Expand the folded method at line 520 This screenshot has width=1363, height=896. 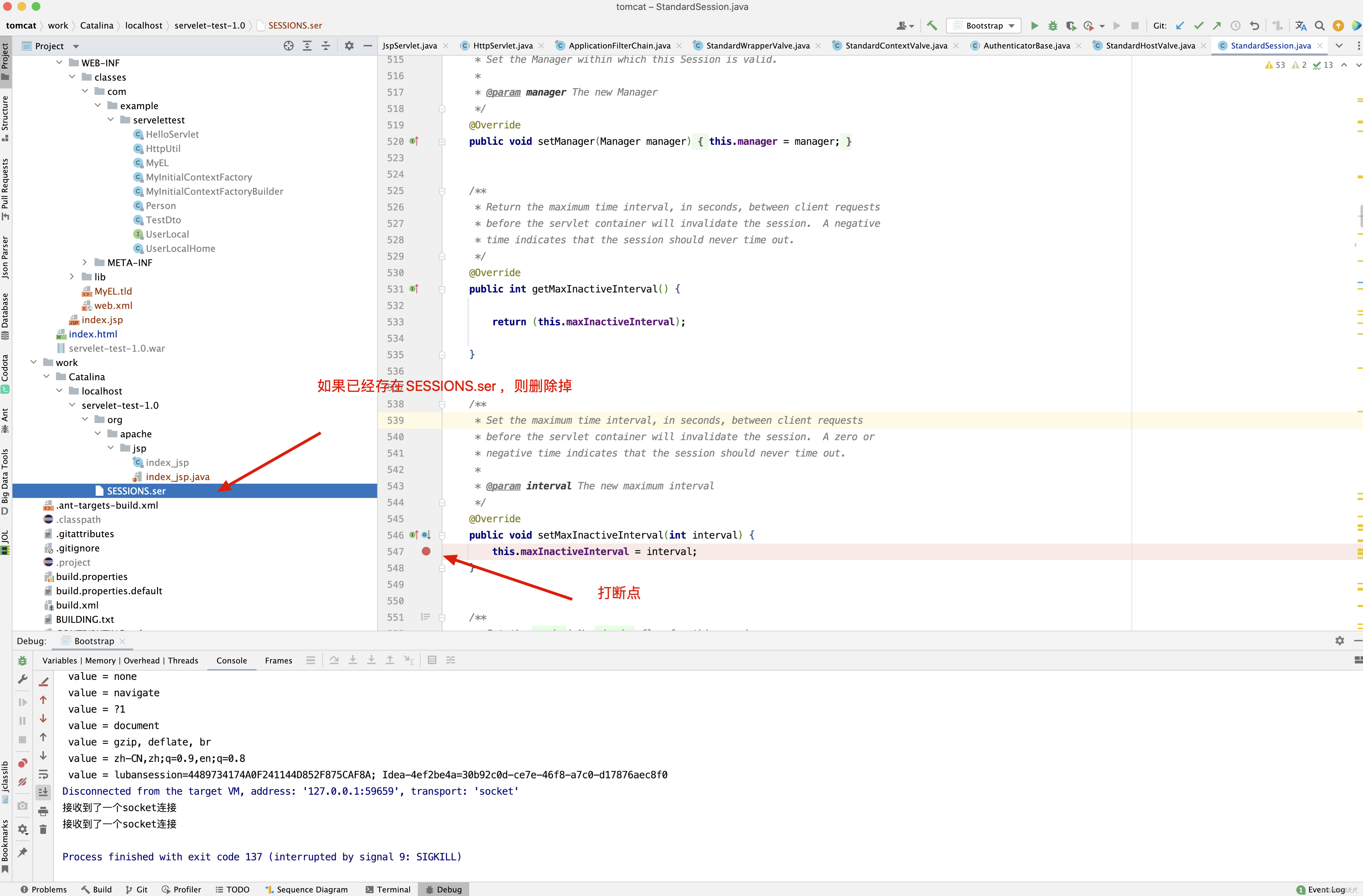pyautogui.click(x=442, y=142)
